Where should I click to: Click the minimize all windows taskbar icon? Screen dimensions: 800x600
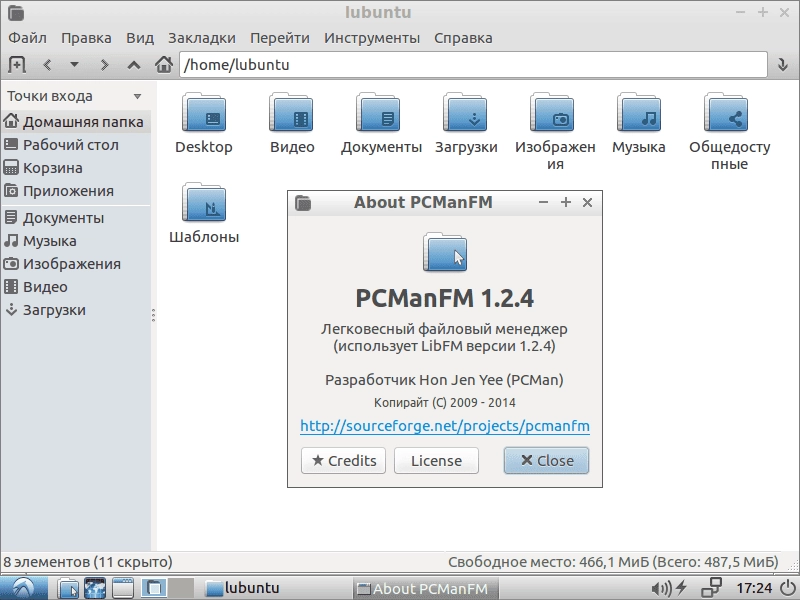click(x=122, y=588)
